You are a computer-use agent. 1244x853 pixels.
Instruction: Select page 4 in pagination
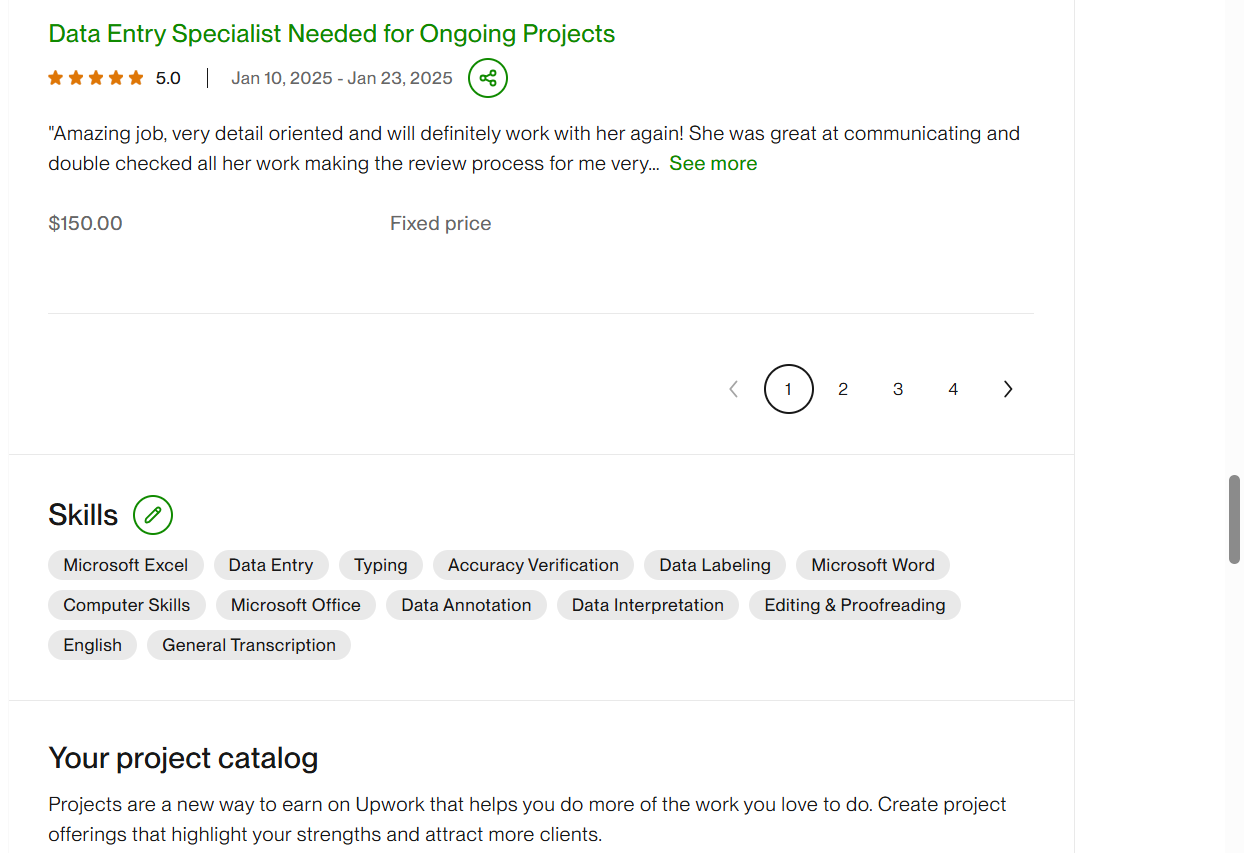coord(953,389)
